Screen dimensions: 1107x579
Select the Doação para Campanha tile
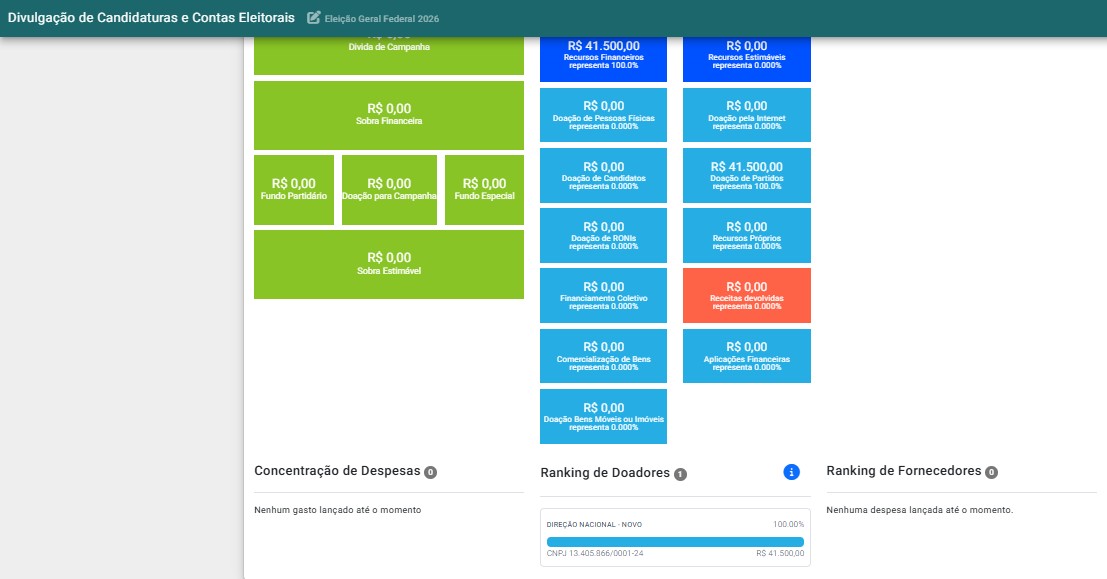(389, 190)
